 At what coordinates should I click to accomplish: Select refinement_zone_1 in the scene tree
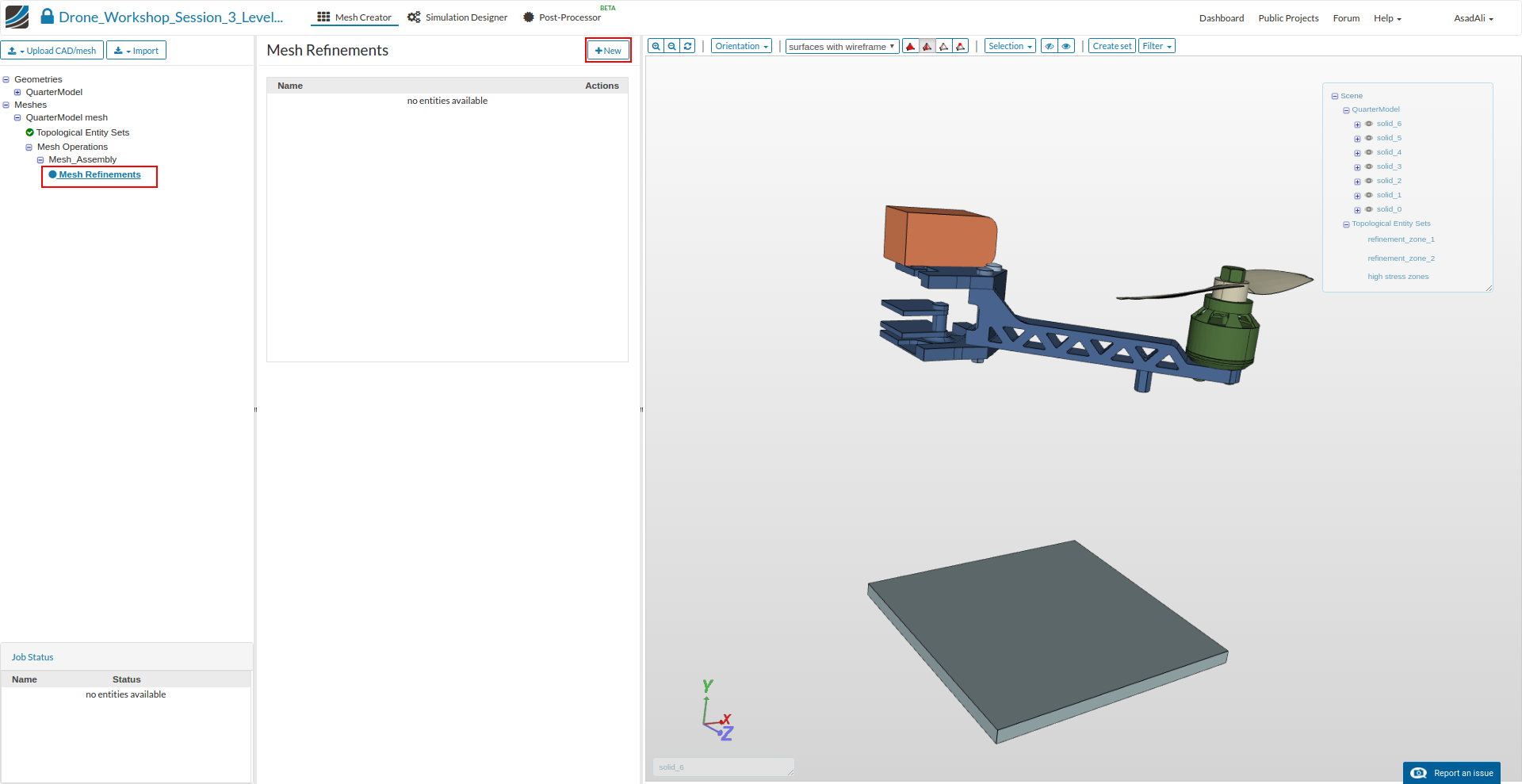(1401, 239)
